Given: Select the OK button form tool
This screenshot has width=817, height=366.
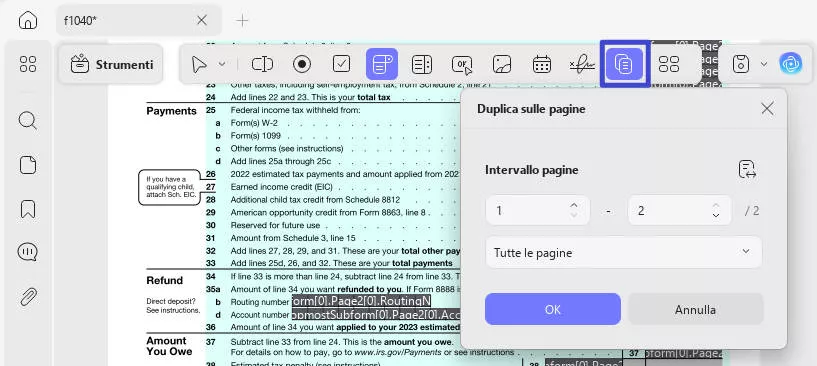Looking at the screenshot, I should (x=462, y=64).
